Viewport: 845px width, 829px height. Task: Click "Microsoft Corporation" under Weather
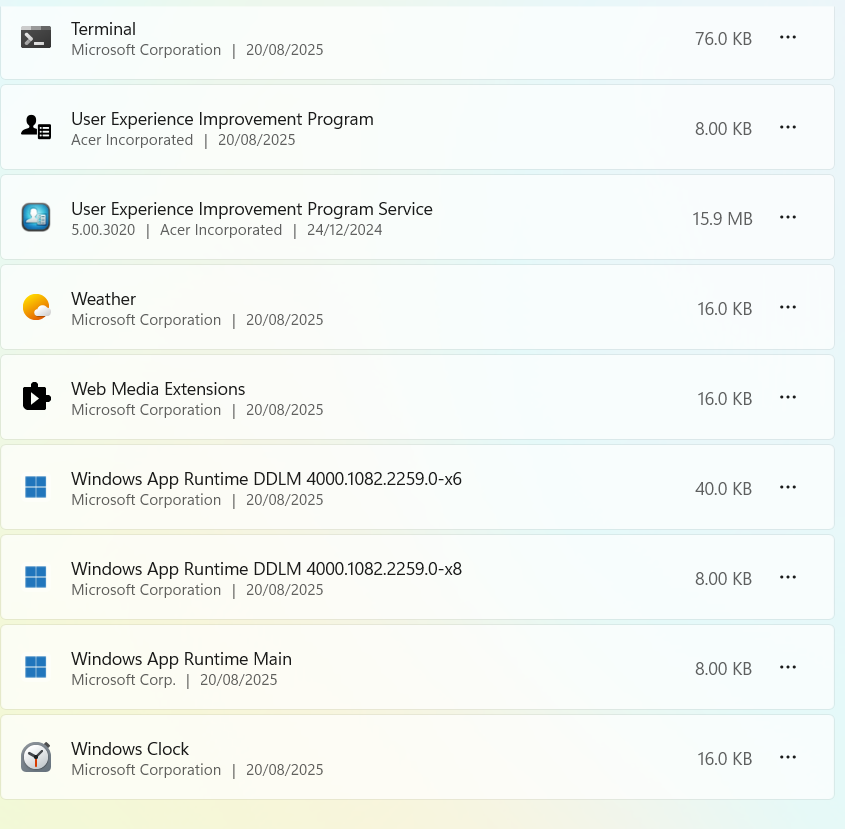[146, 320]
